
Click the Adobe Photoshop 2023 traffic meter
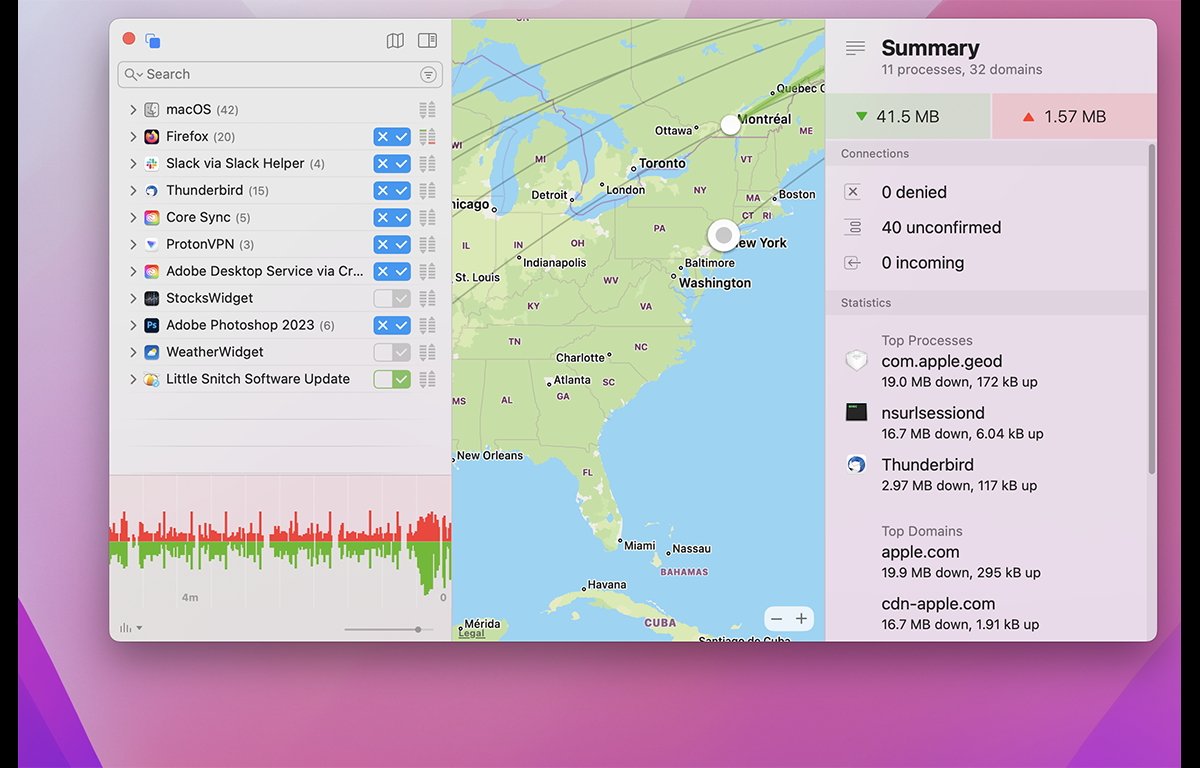[x=427, y=326]
